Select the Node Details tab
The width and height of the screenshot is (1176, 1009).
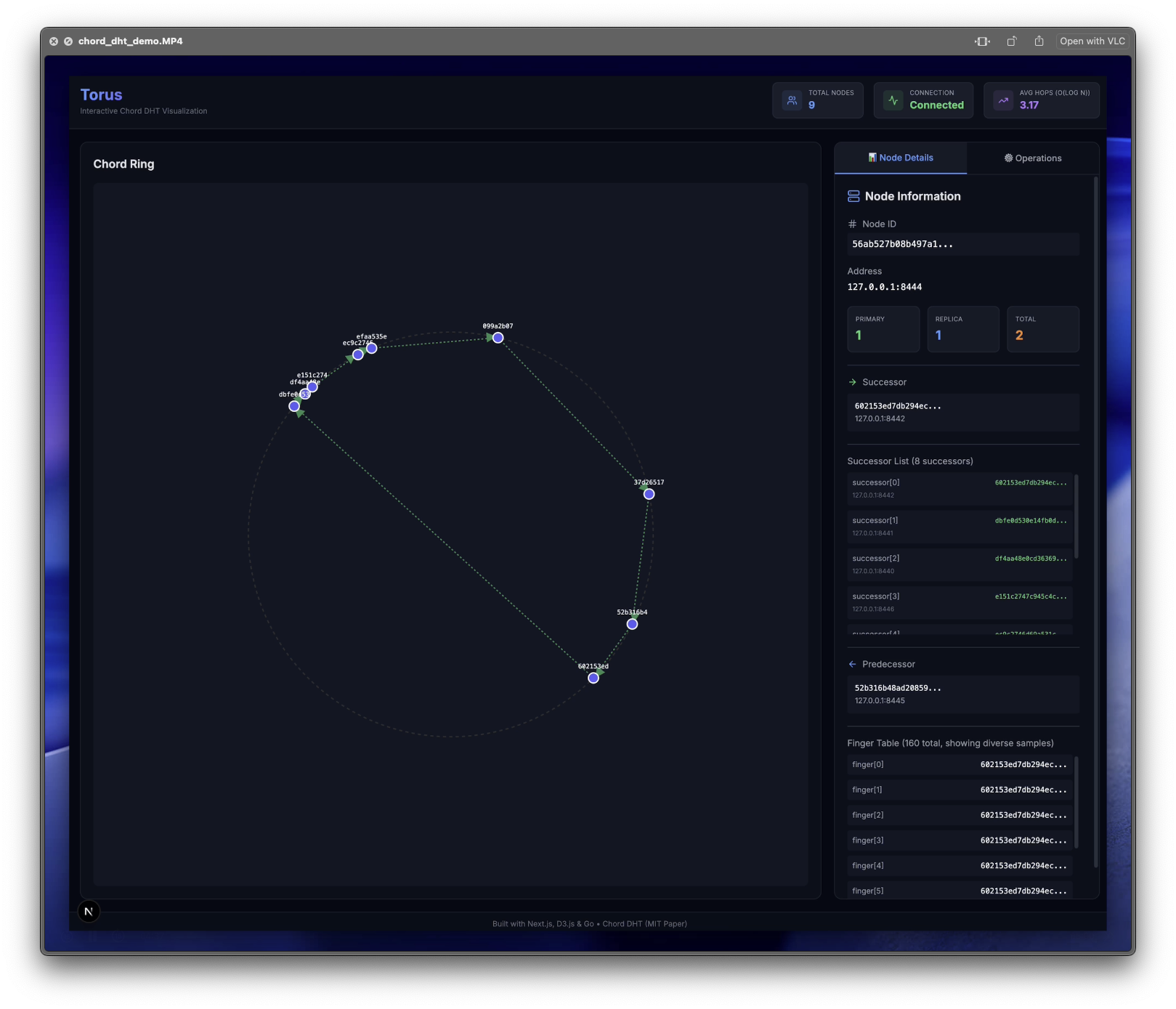pos(900,158)
